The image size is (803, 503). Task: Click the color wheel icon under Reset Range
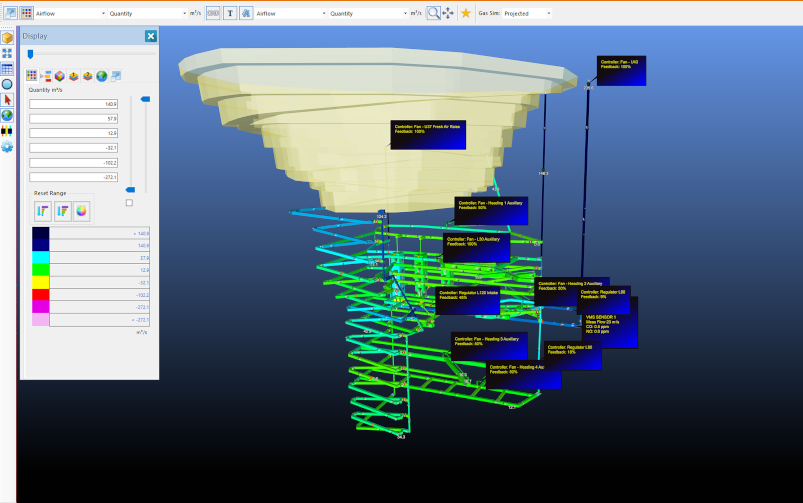(x=81, y=210)
